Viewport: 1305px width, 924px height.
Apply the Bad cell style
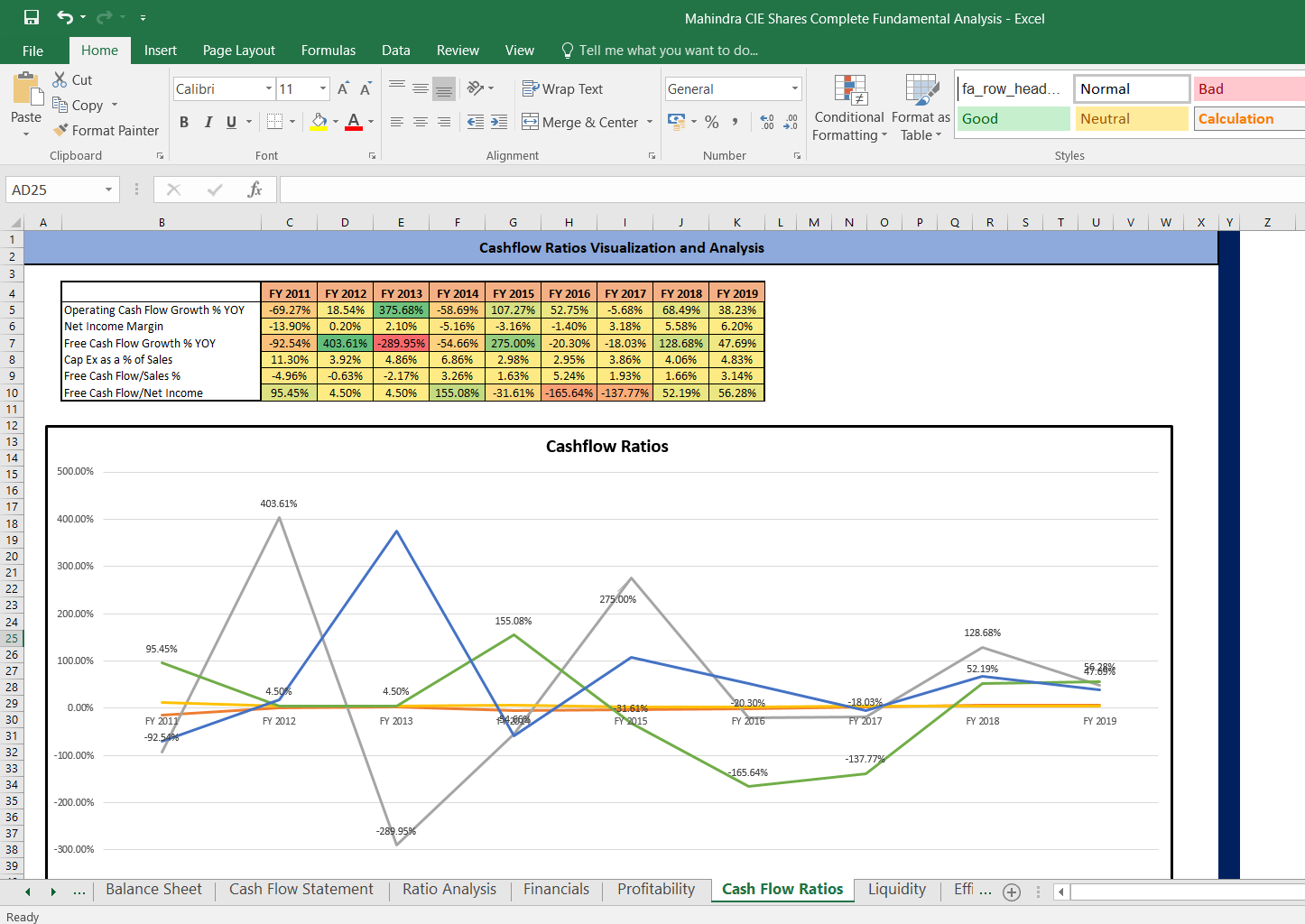tap(1250, 88)
